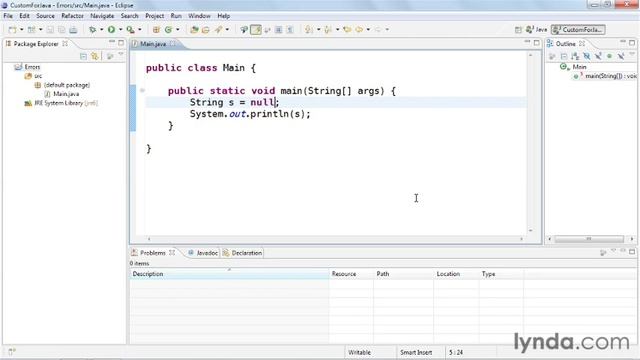
Task: Click the Back navigation arrow icon
Action: (x=359, y=30)
